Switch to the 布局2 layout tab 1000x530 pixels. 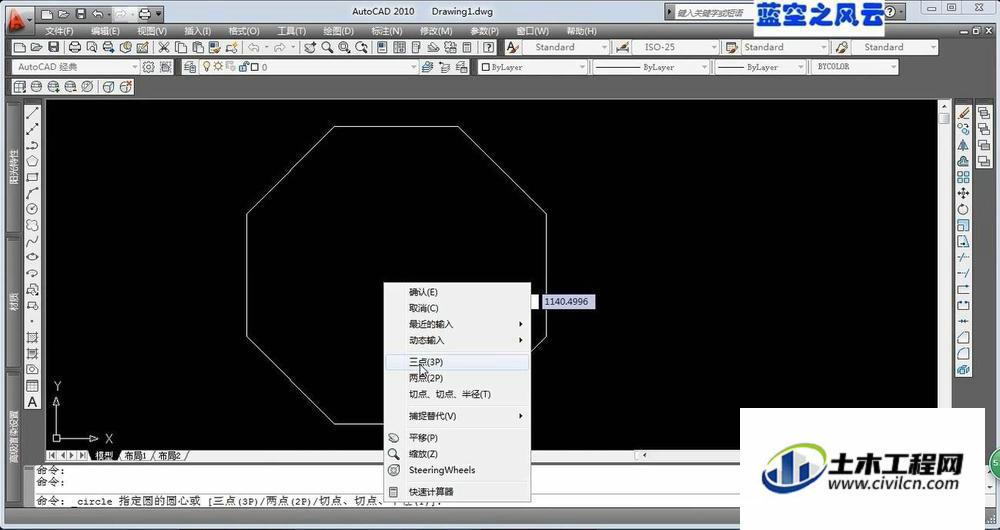click(x=170, y=455)
